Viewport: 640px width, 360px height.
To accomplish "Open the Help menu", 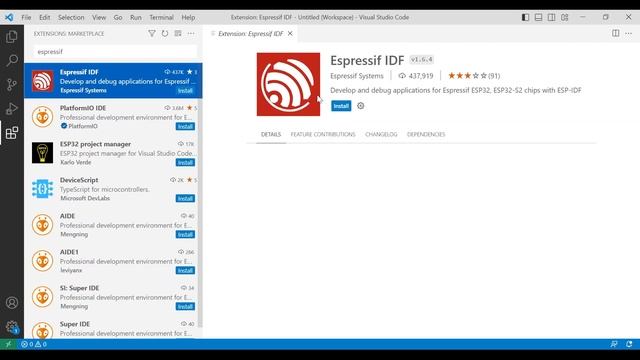I will pyautogui.click(x=188, y=17).
